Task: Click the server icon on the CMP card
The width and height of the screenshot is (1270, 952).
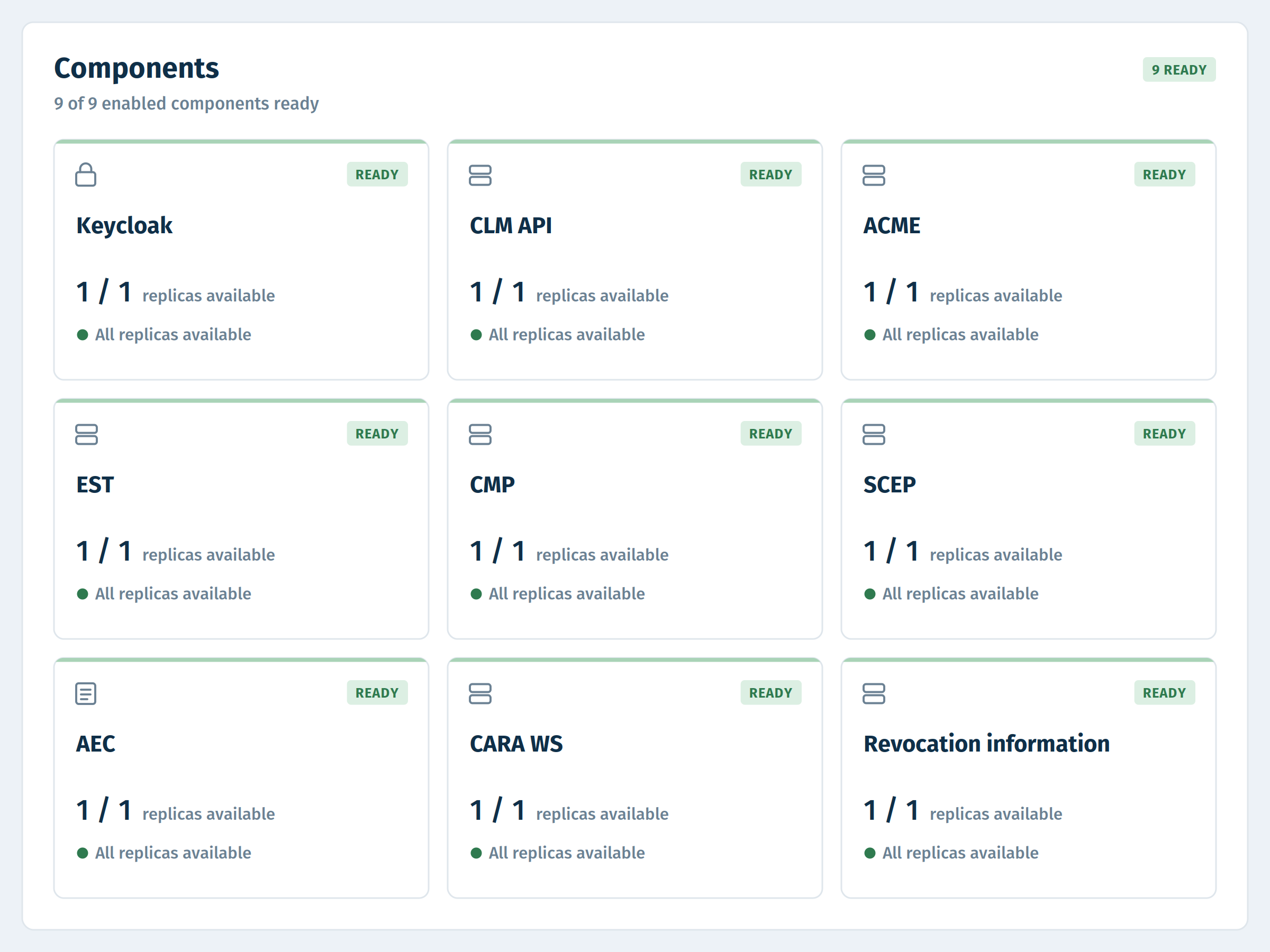Action: [x=480, y=434]
